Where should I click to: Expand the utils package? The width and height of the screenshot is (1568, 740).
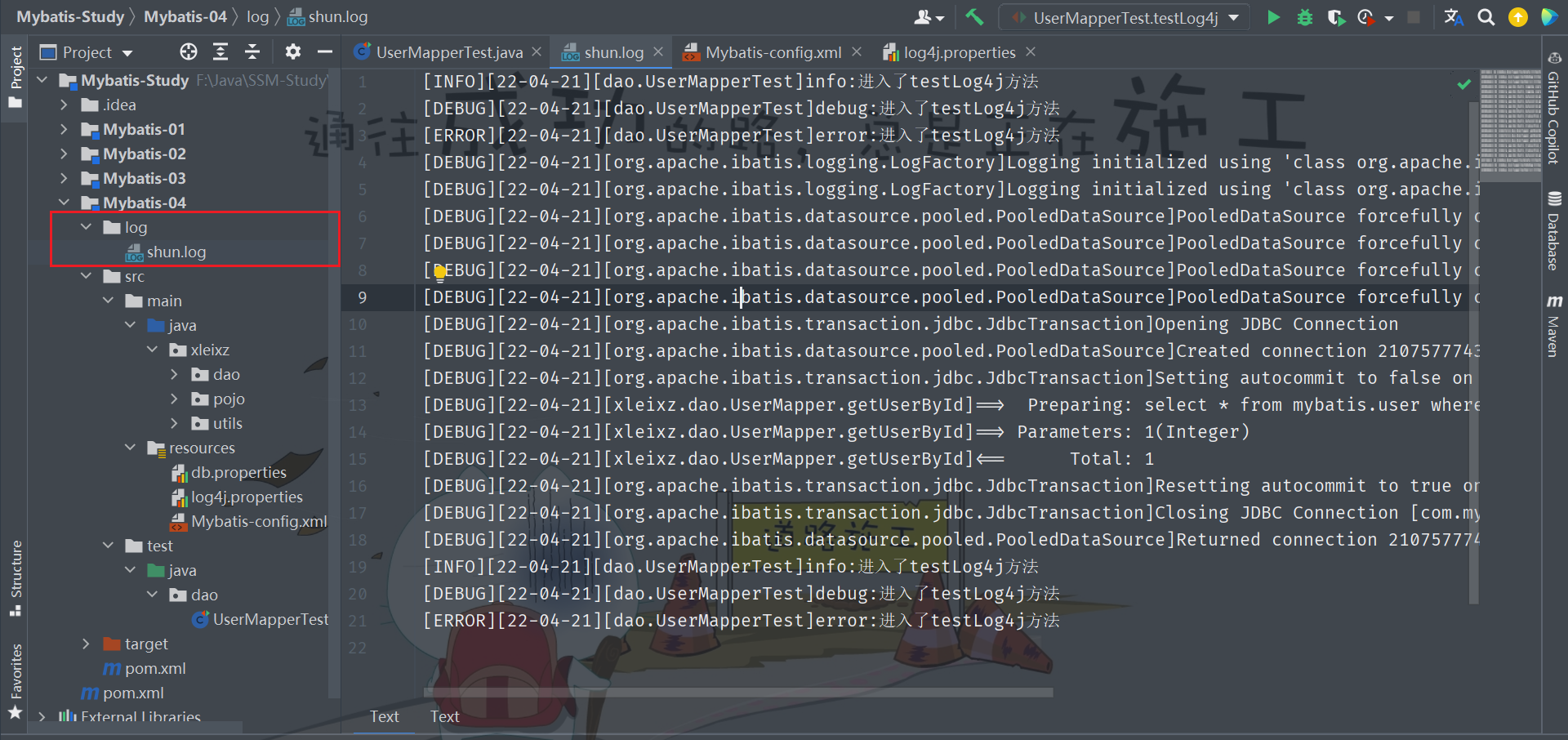pos(175,423)
